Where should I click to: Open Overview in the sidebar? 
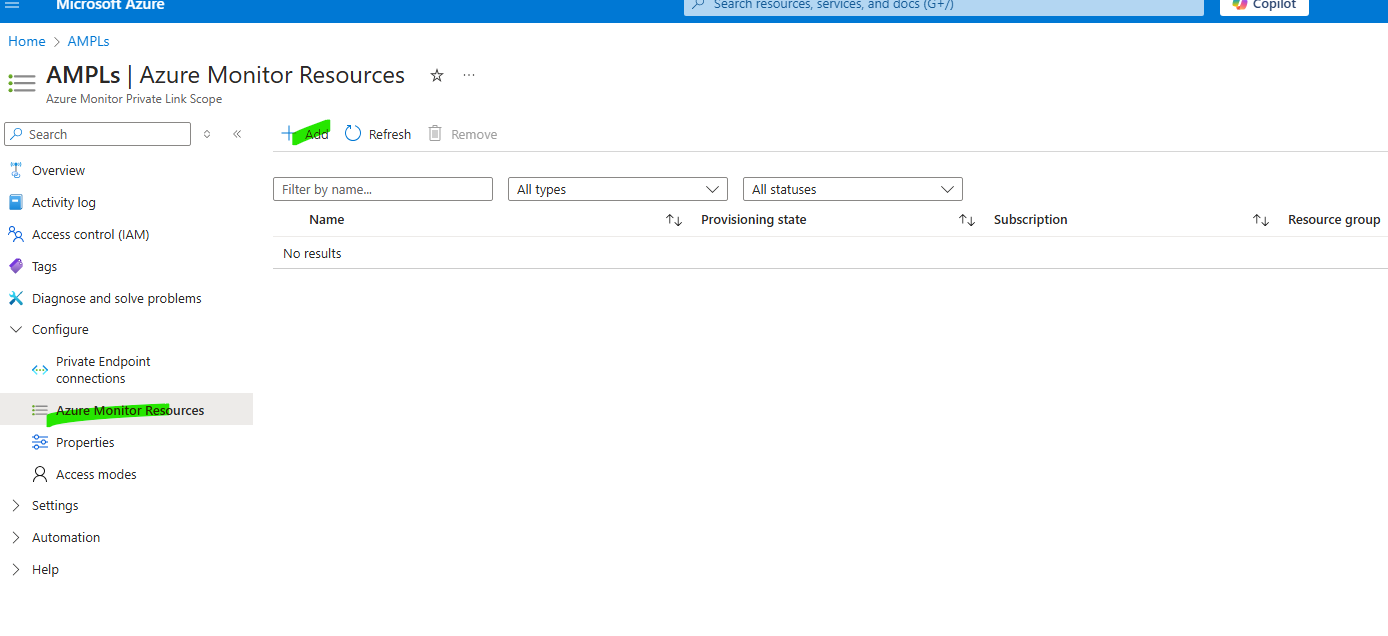tap(58, 171)
